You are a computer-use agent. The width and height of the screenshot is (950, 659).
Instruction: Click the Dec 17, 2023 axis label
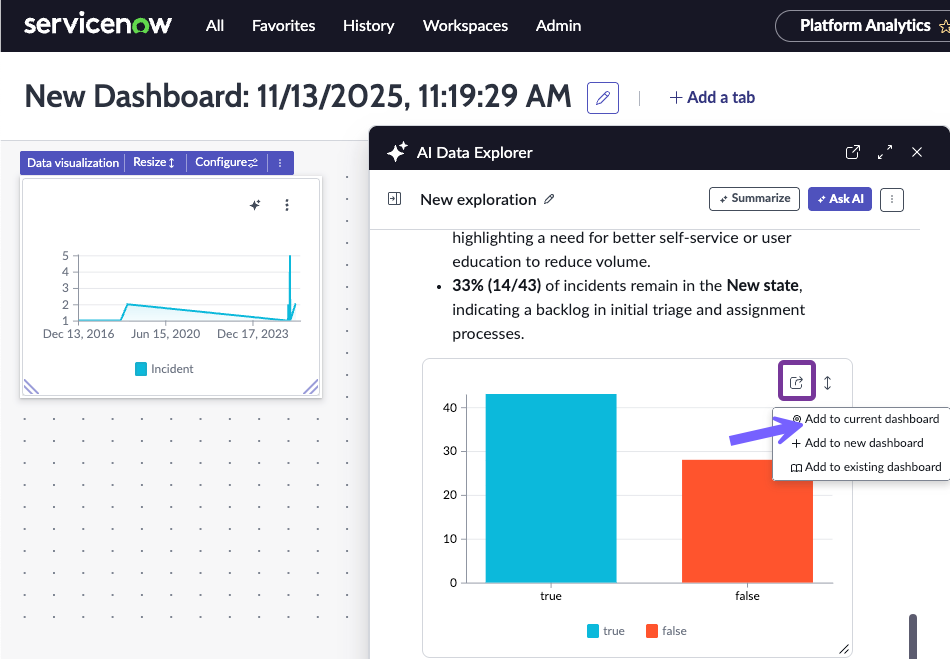(253, 334)
